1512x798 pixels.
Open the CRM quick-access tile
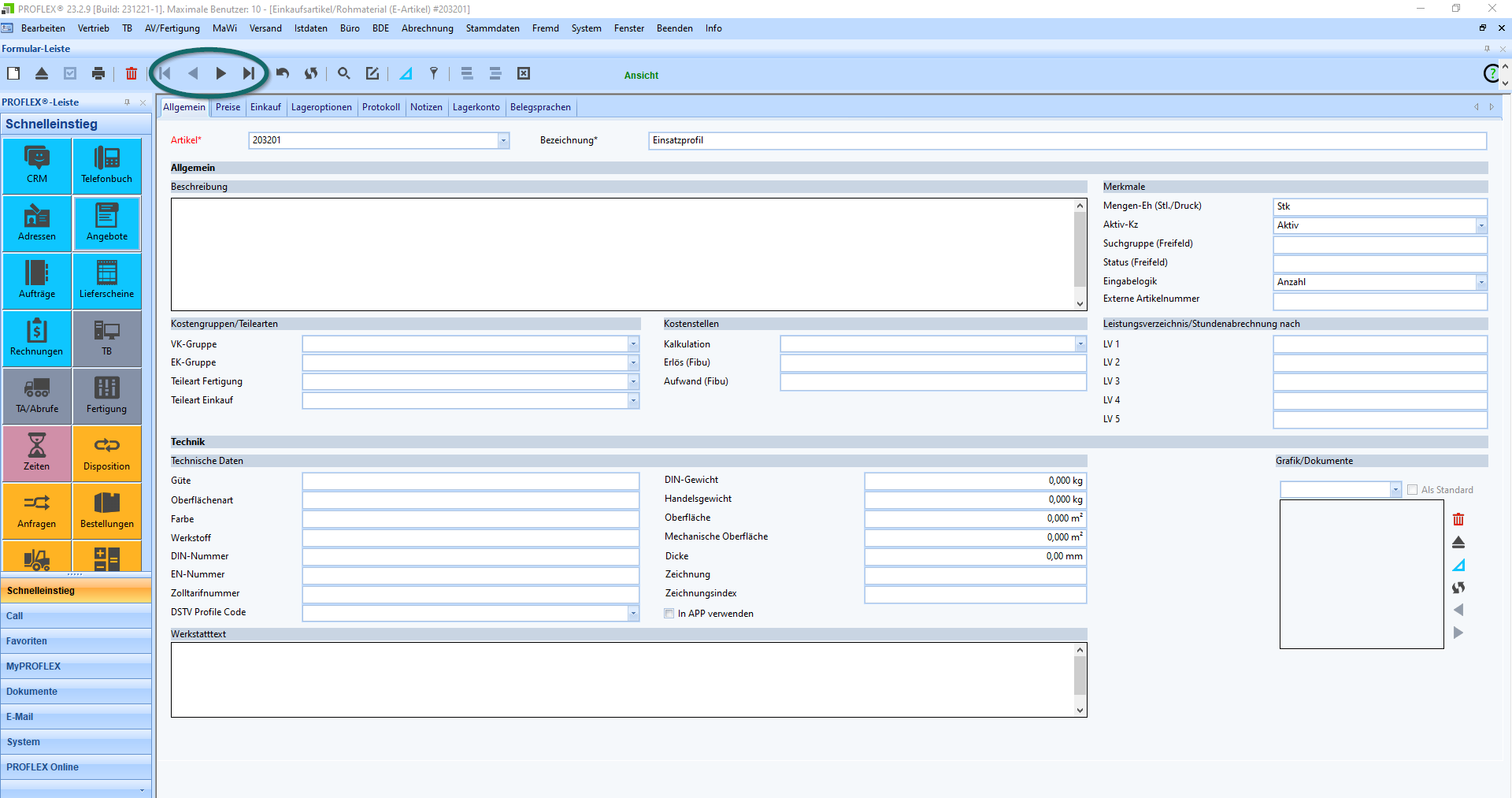37,165
